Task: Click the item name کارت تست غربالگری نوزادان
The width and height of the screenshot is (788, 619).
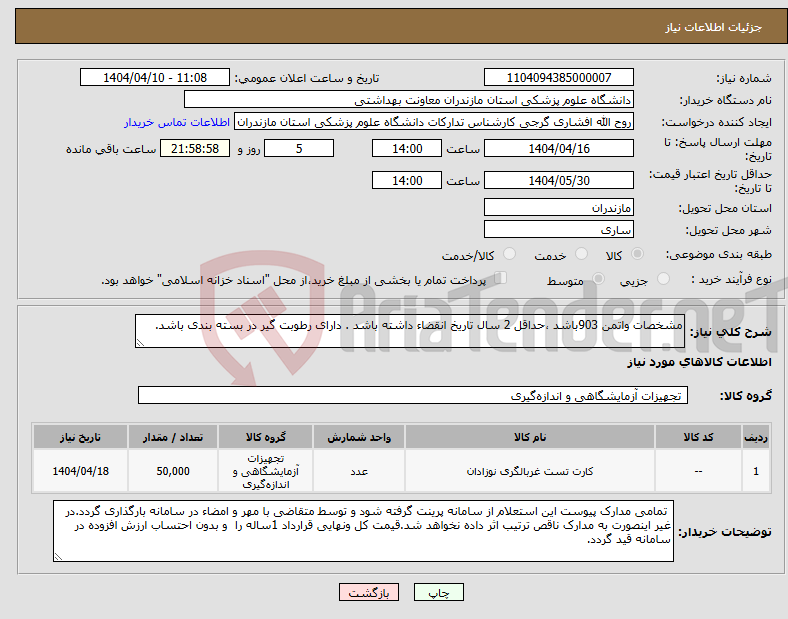Action: (530, 471)
